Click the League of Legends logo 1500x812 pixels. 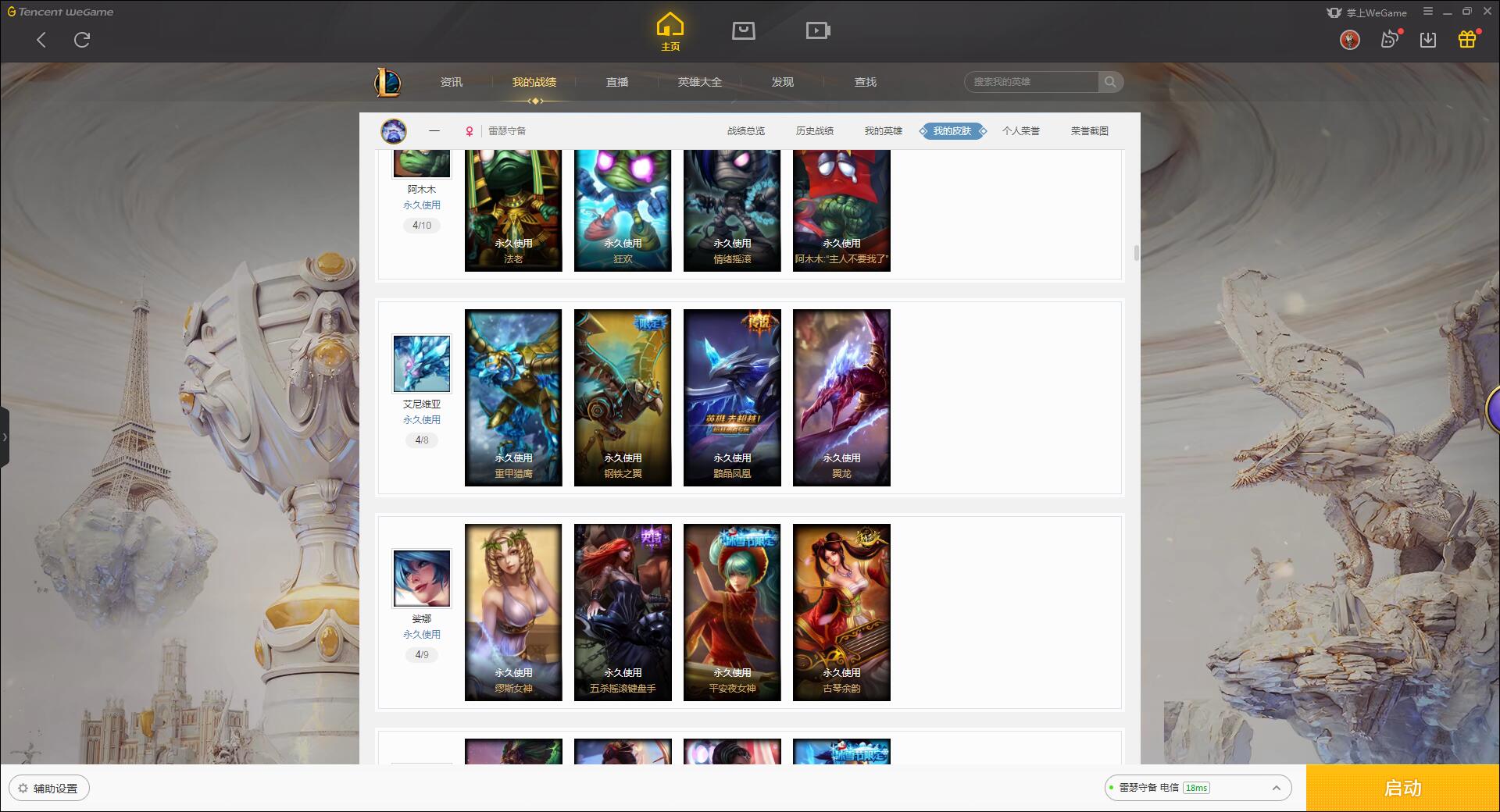point(387,82)
